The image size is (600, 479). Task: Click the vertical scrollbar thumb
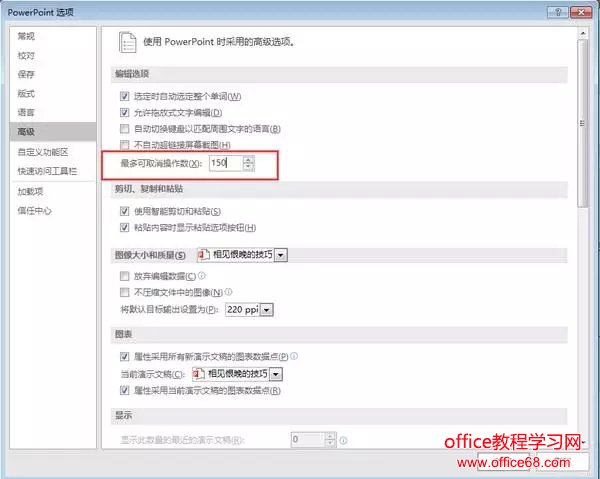pyautogui.click(x=582, y=123)
